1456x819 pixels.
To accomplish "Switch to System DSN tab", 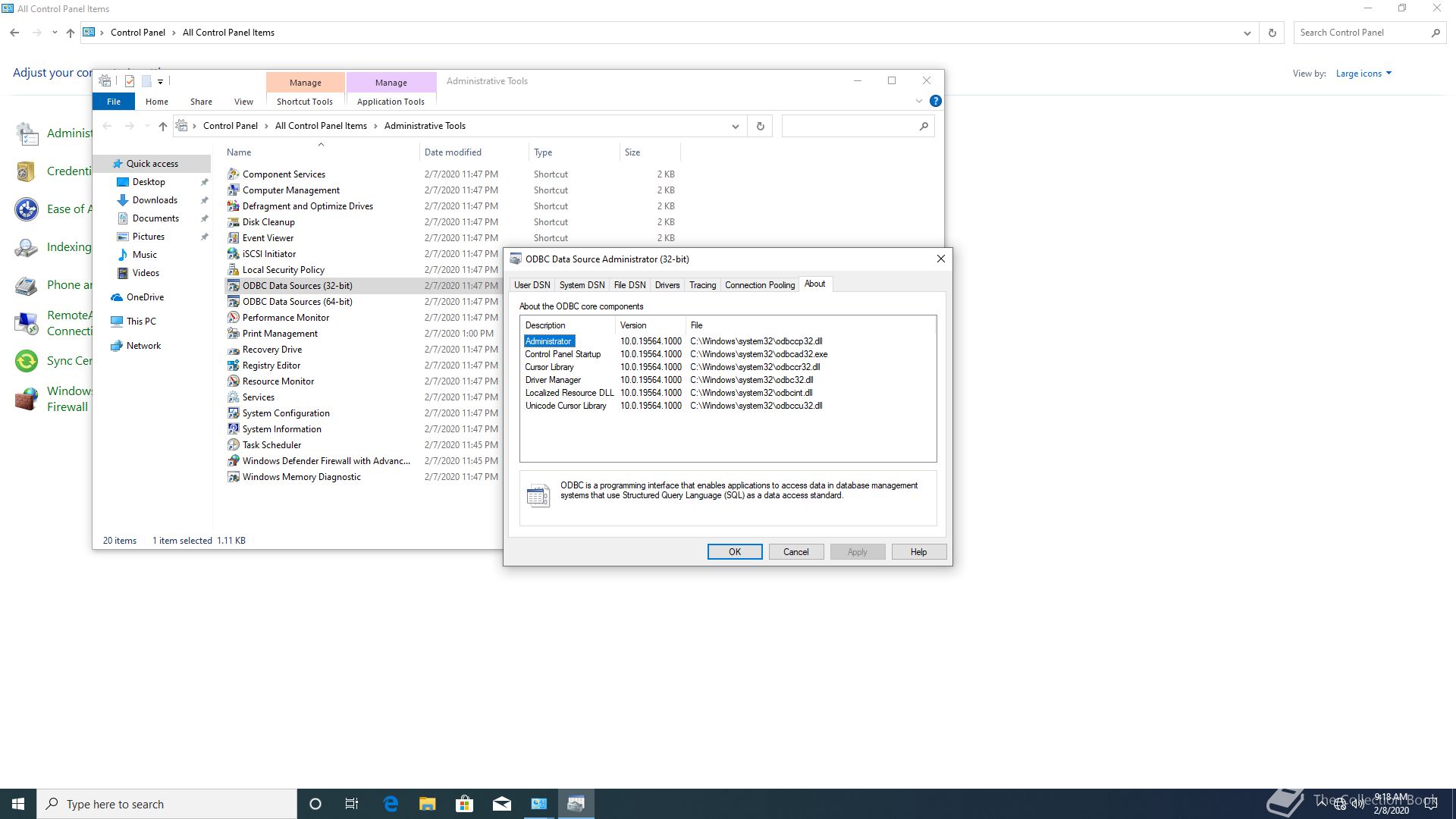I will tap(582, 285).
